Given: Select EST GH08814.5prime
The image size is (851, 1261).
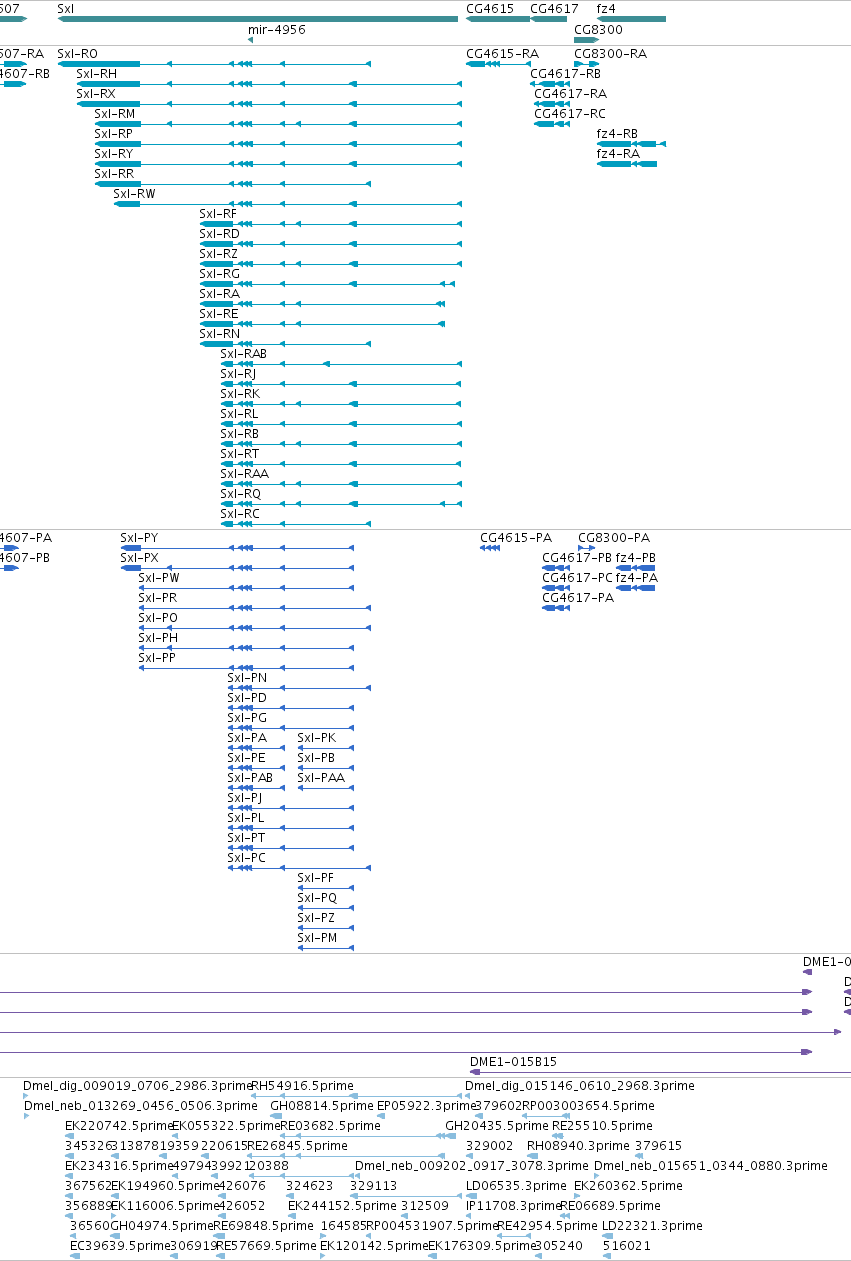Looking at the screenshot, I should coord(322,1106).
